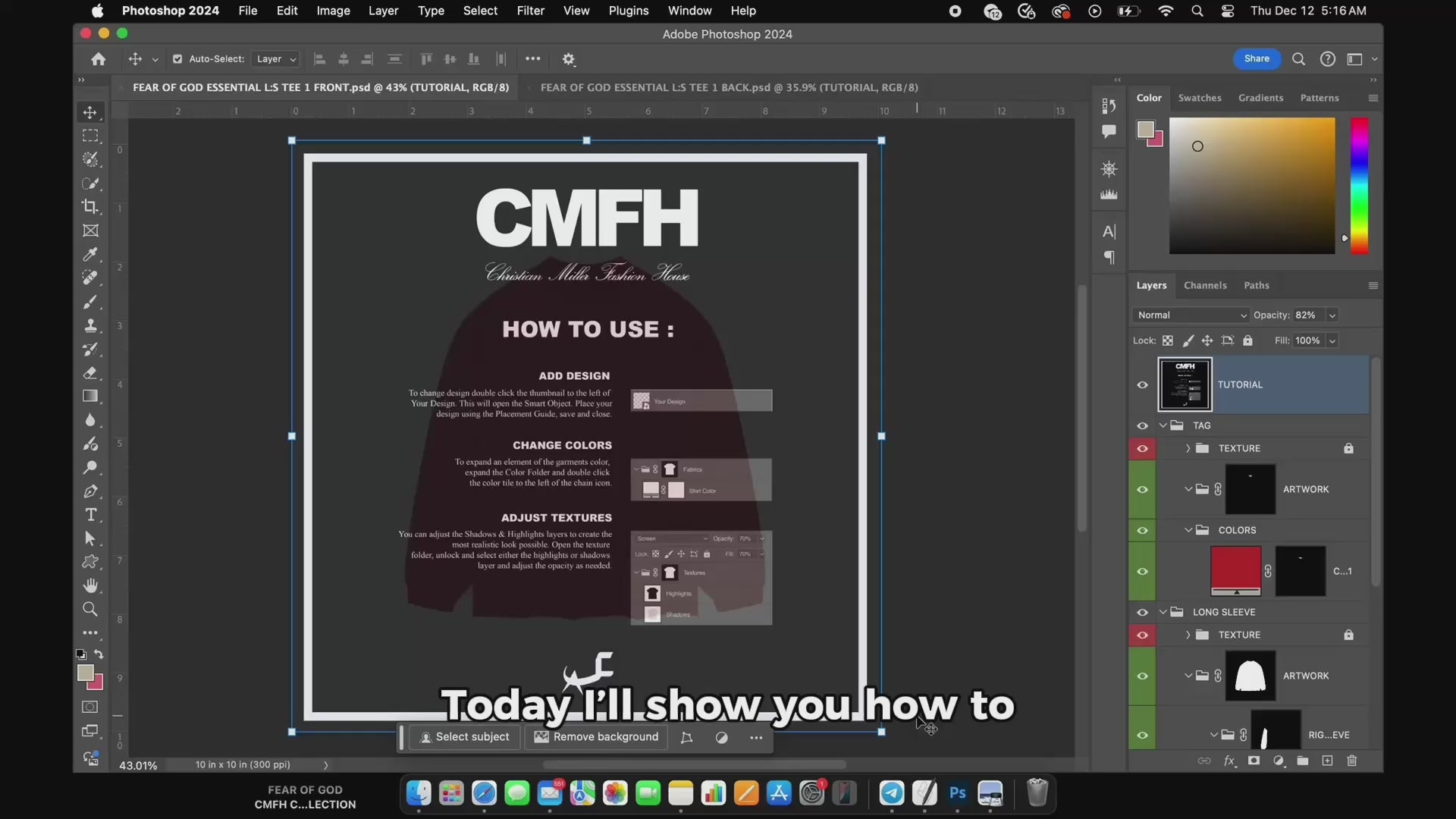Image resolution: width=1456 pixels, height=819 pixels.
Task: Collapse the COLORS group
Action: pos(1188,531)
